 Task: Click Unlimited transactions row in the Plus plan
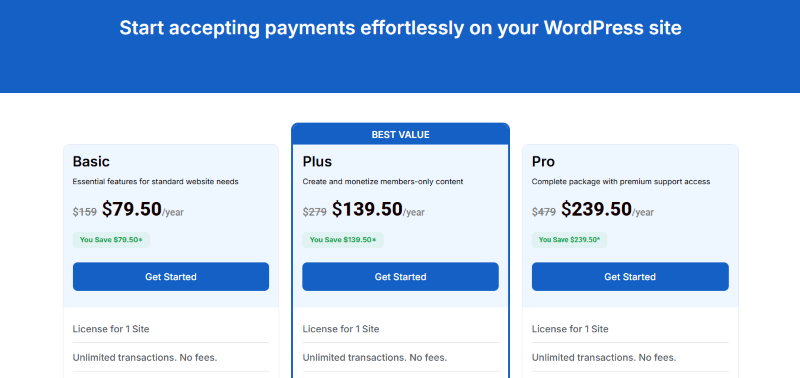pos(401,358)
